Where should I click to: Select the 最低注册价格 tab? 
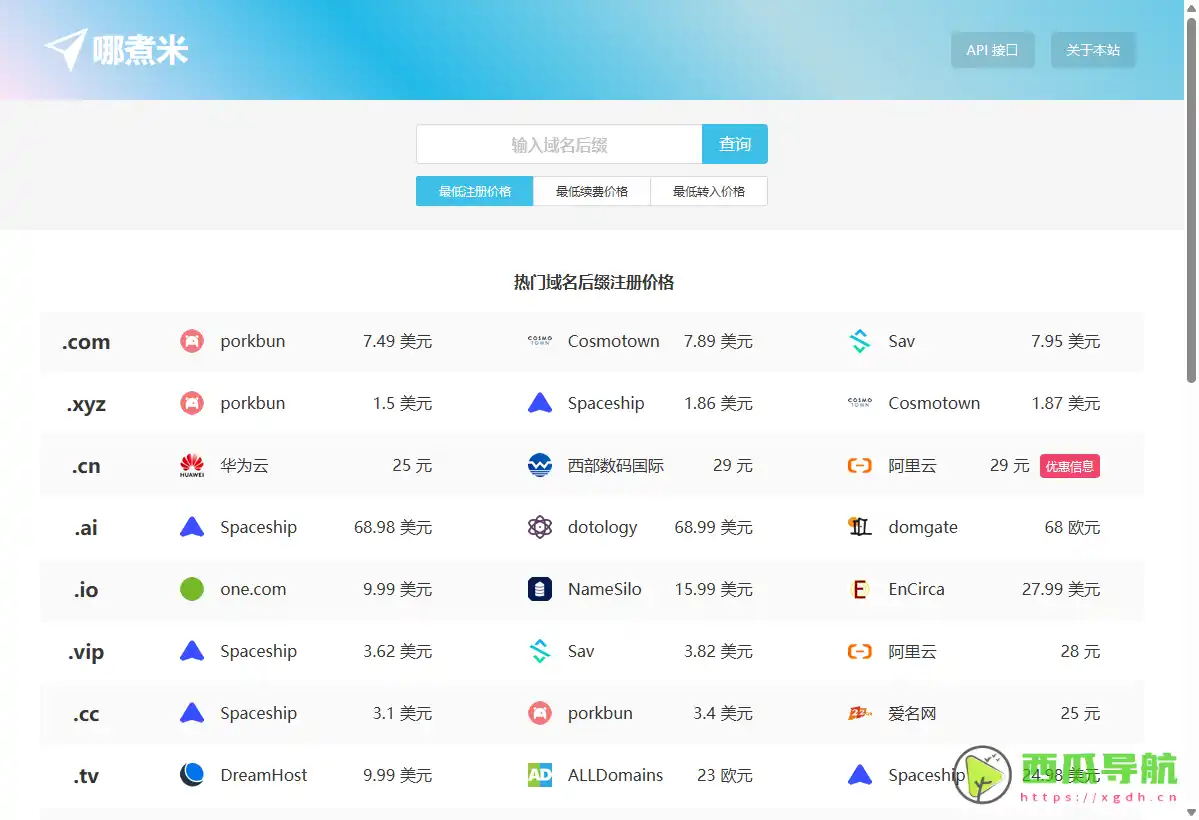(475, 191)
